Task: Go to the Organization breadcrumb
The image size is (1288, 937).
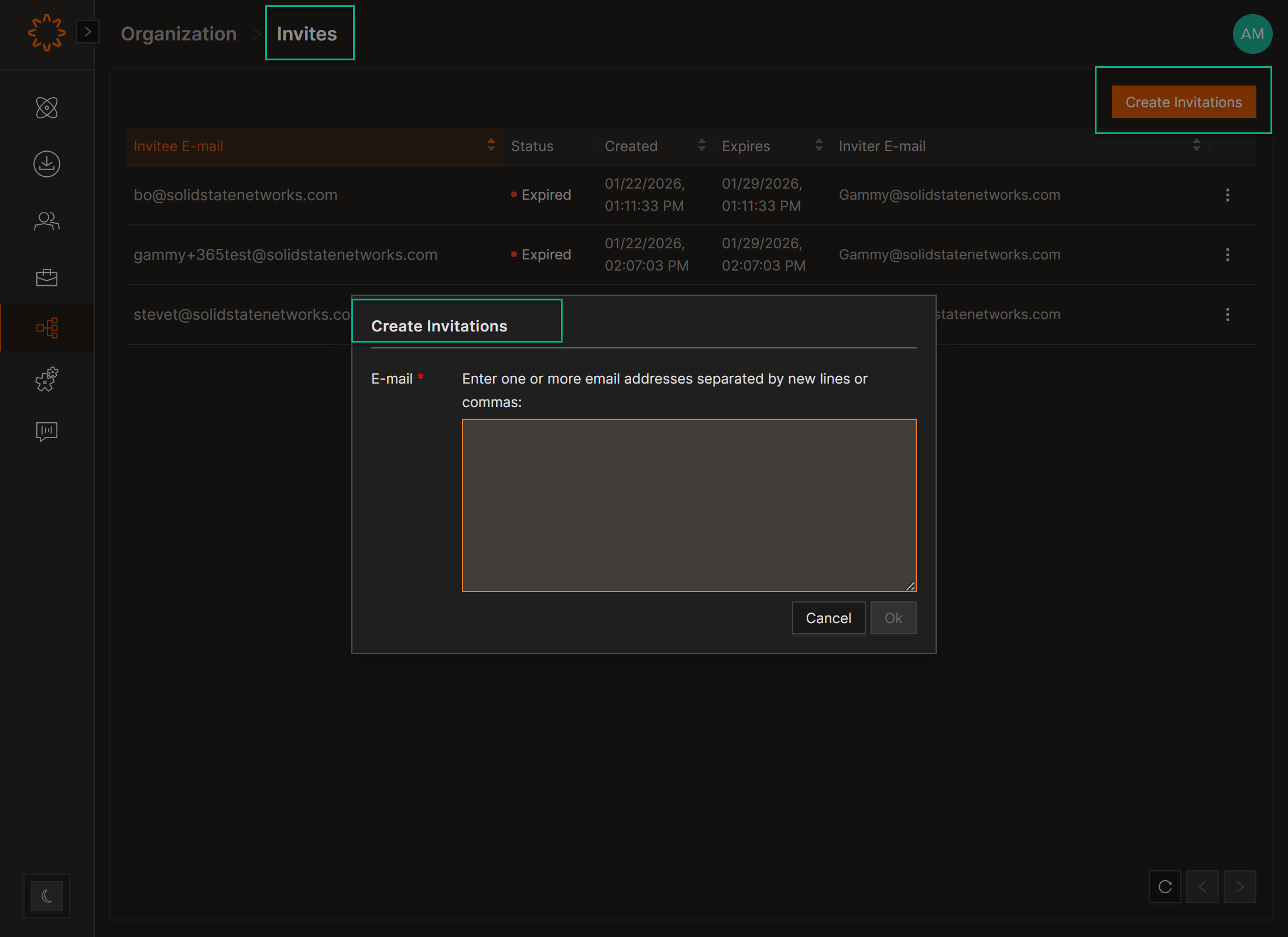Action: click(179, 34)
